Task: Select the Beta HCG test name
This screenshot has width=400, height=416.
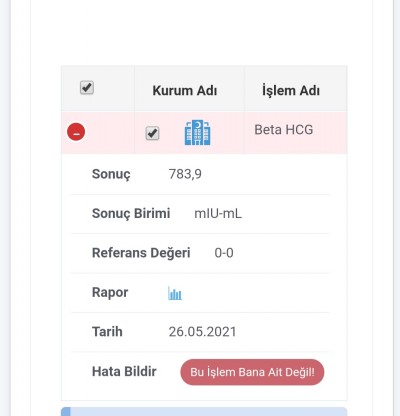Action: coord(284,130)
